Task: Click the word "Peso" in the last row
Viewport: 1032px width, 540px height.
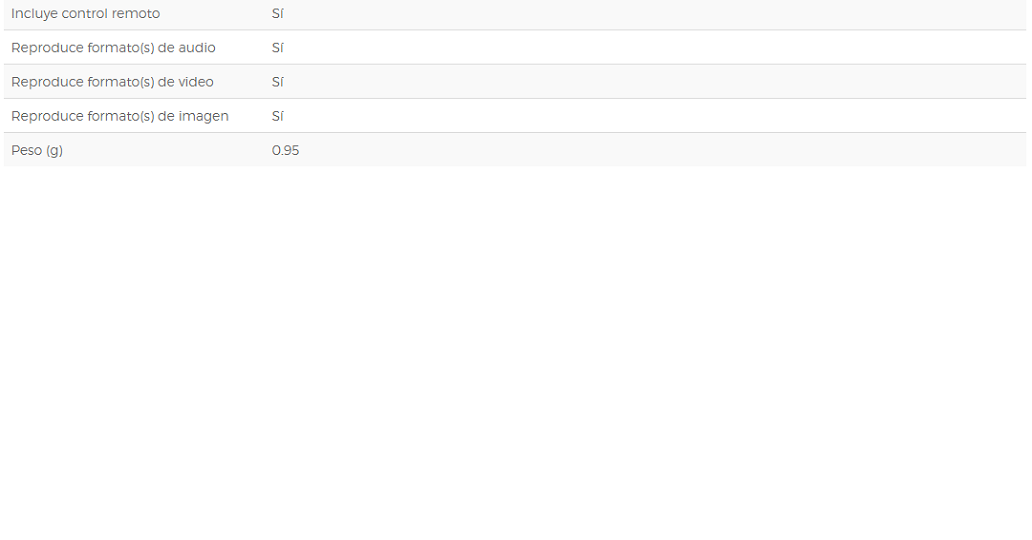Action: pos(27,150)
